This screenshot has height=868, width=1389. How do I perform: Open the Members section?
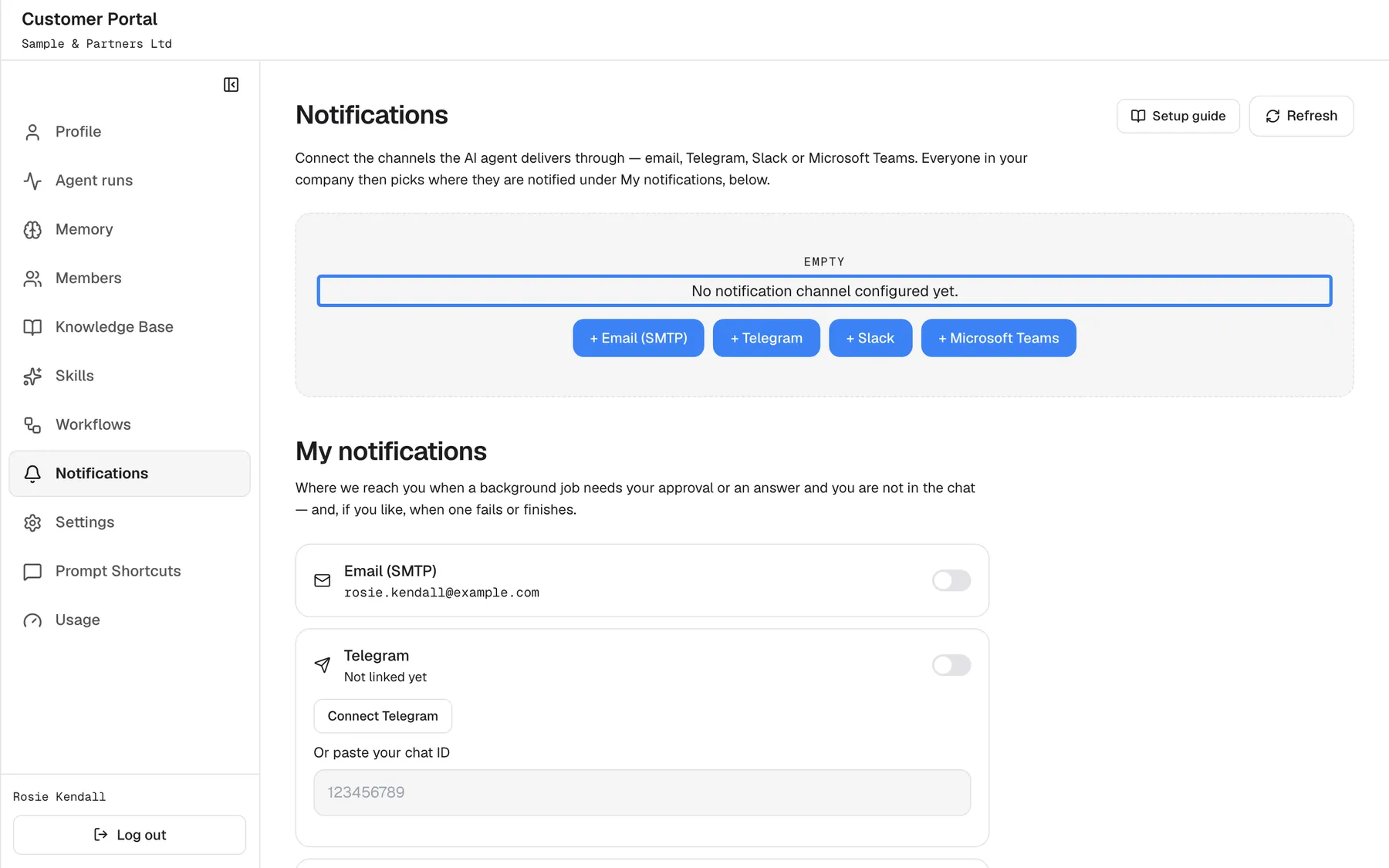[x=130, y=279]
